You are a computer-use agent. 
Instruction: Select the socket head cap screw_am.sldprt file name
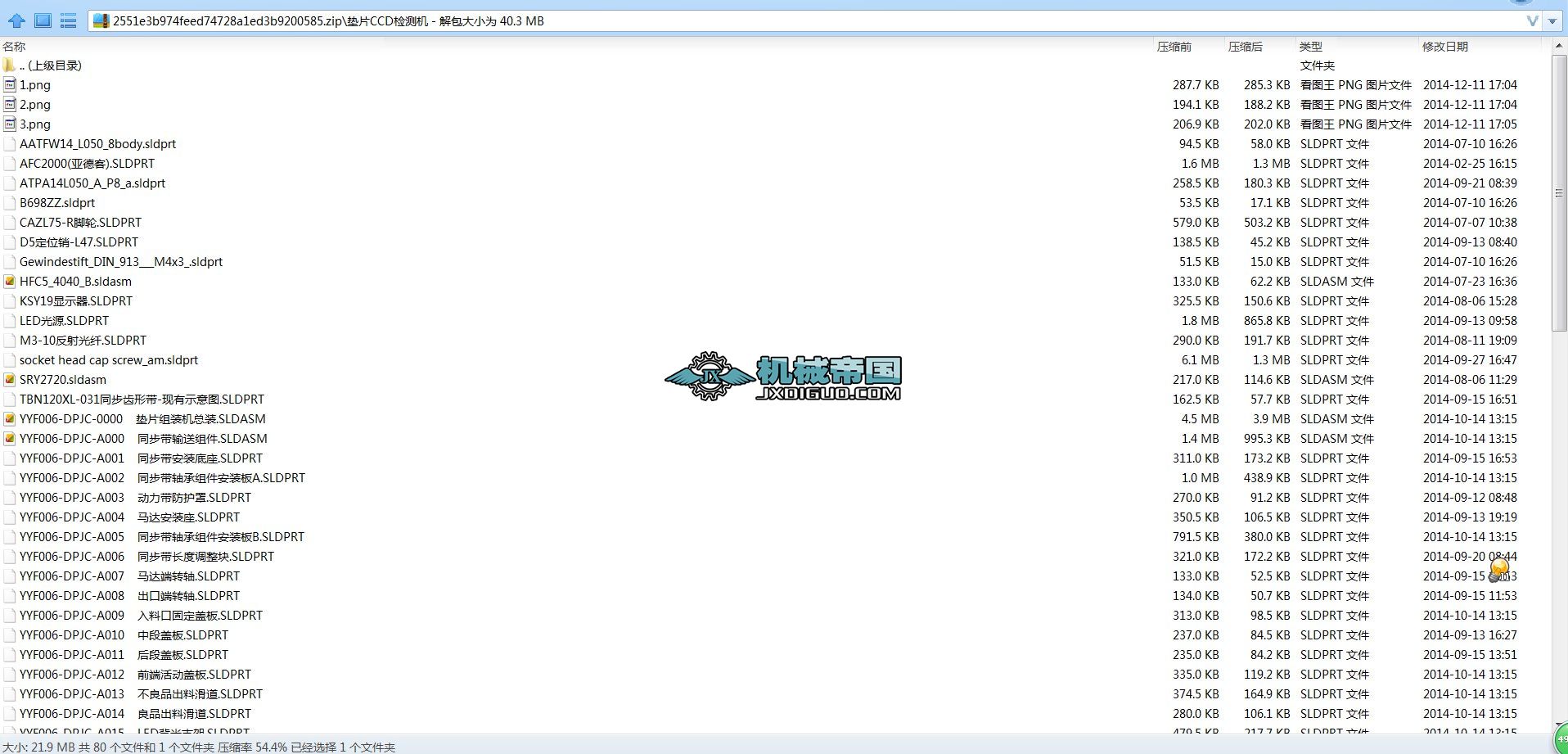[x=109, y=360]
